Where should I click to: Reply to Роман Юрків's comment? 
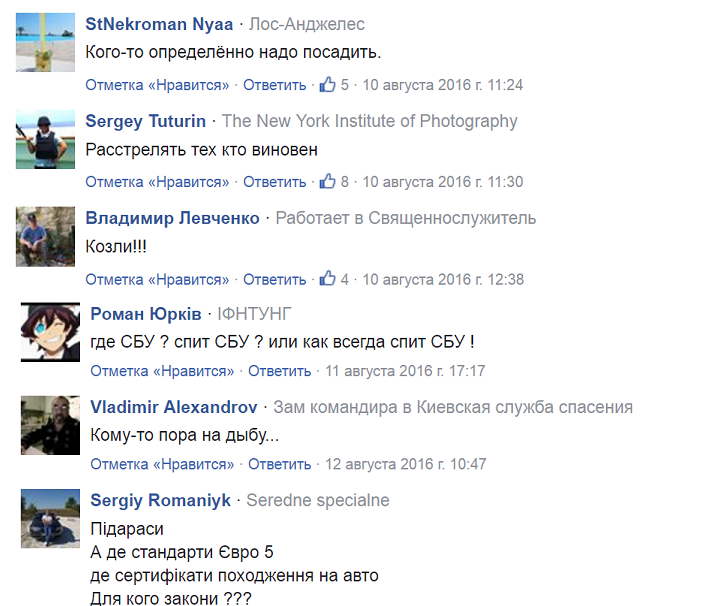(279, 371)
